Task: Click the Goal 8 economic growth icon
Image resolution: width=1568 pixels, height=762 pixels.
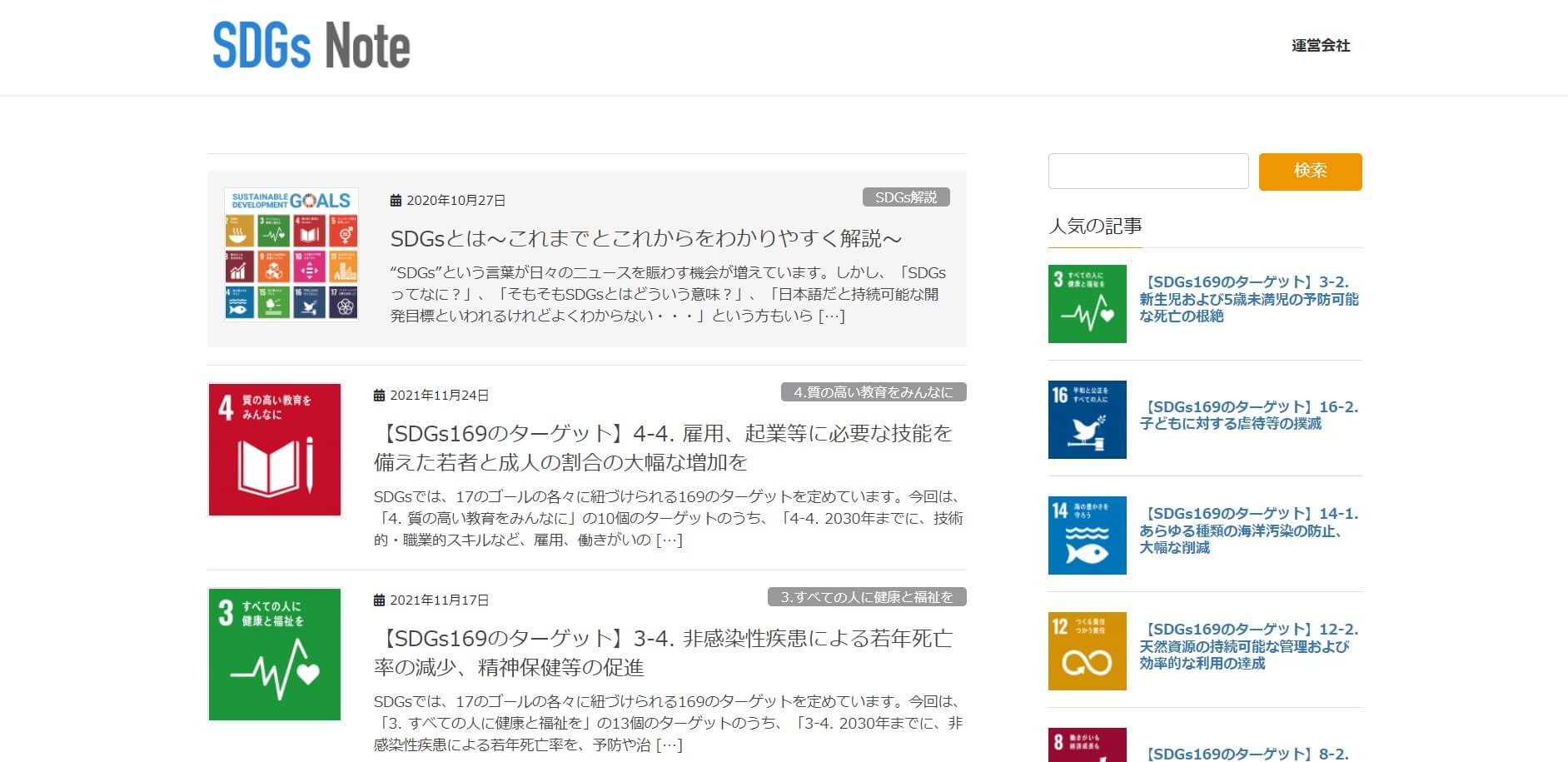Action: [x=1086, y=745]
